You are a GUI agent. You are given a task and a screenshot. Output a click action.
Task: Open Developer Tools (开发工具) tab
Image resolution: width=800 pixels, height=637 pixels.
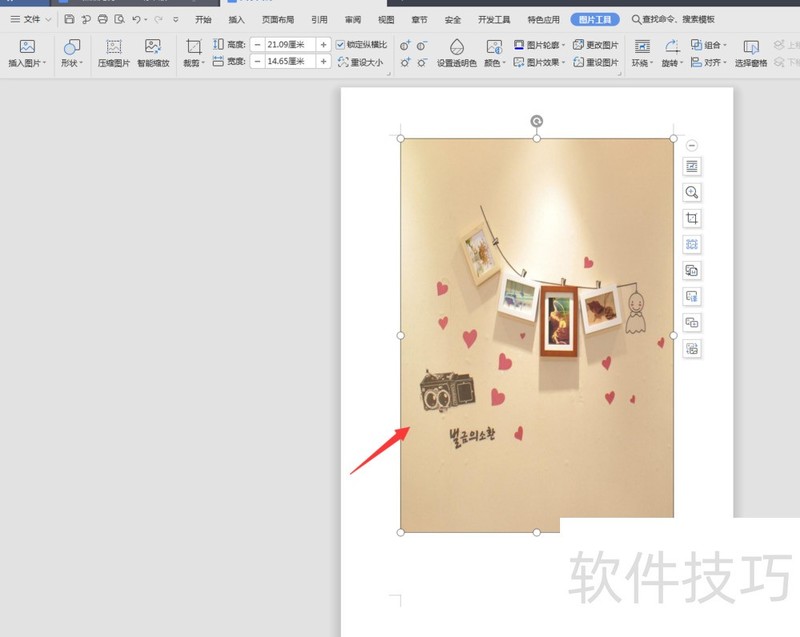click(494, 19)
